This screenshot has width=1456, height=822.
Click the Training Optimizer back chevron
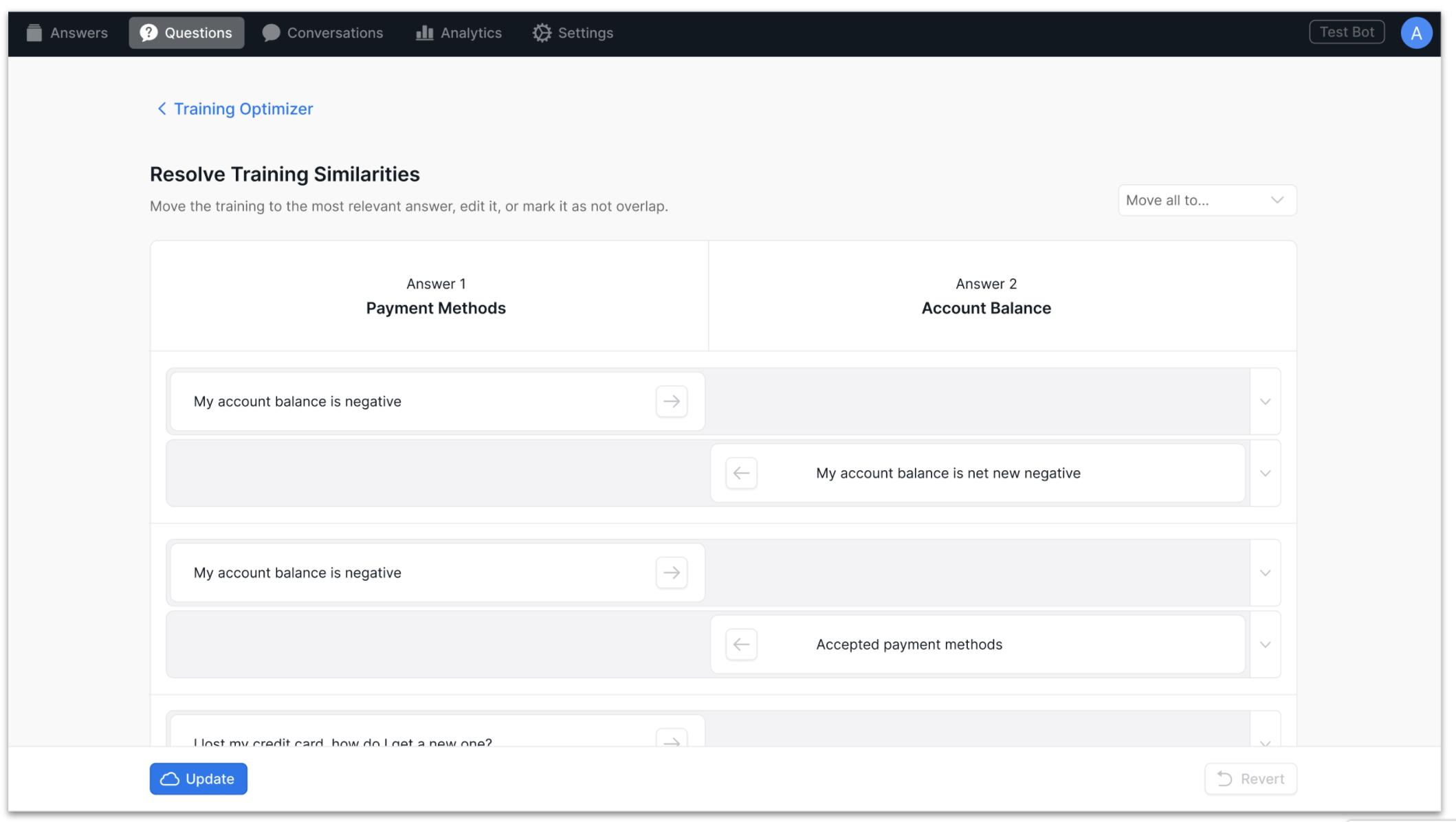pyautogui.click(x=162, y=109)
